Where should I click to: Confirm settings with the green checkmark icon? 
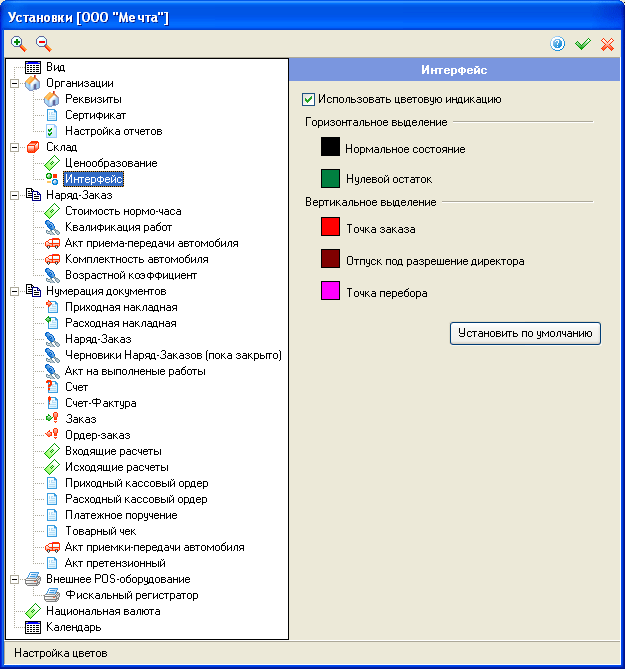click(x=583, y=44)
